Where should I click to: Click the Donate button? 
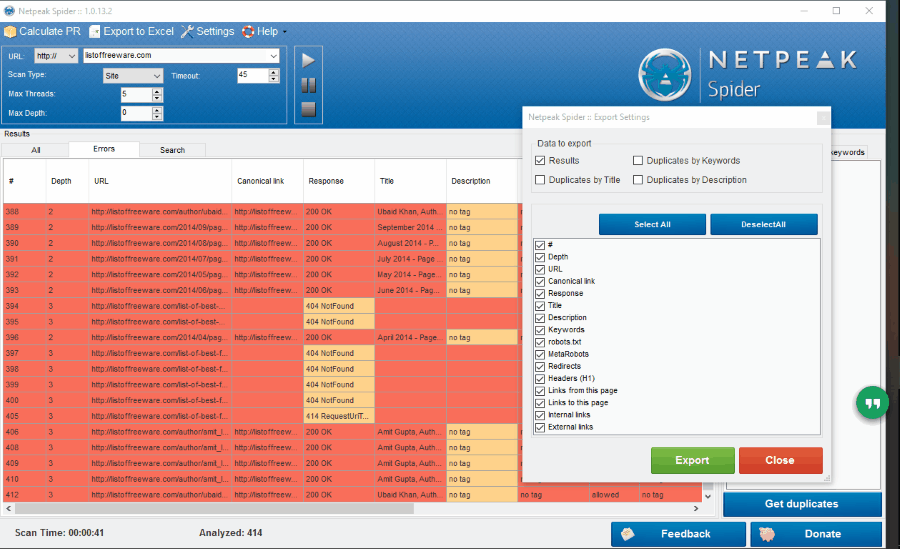(x=816, y=534)
